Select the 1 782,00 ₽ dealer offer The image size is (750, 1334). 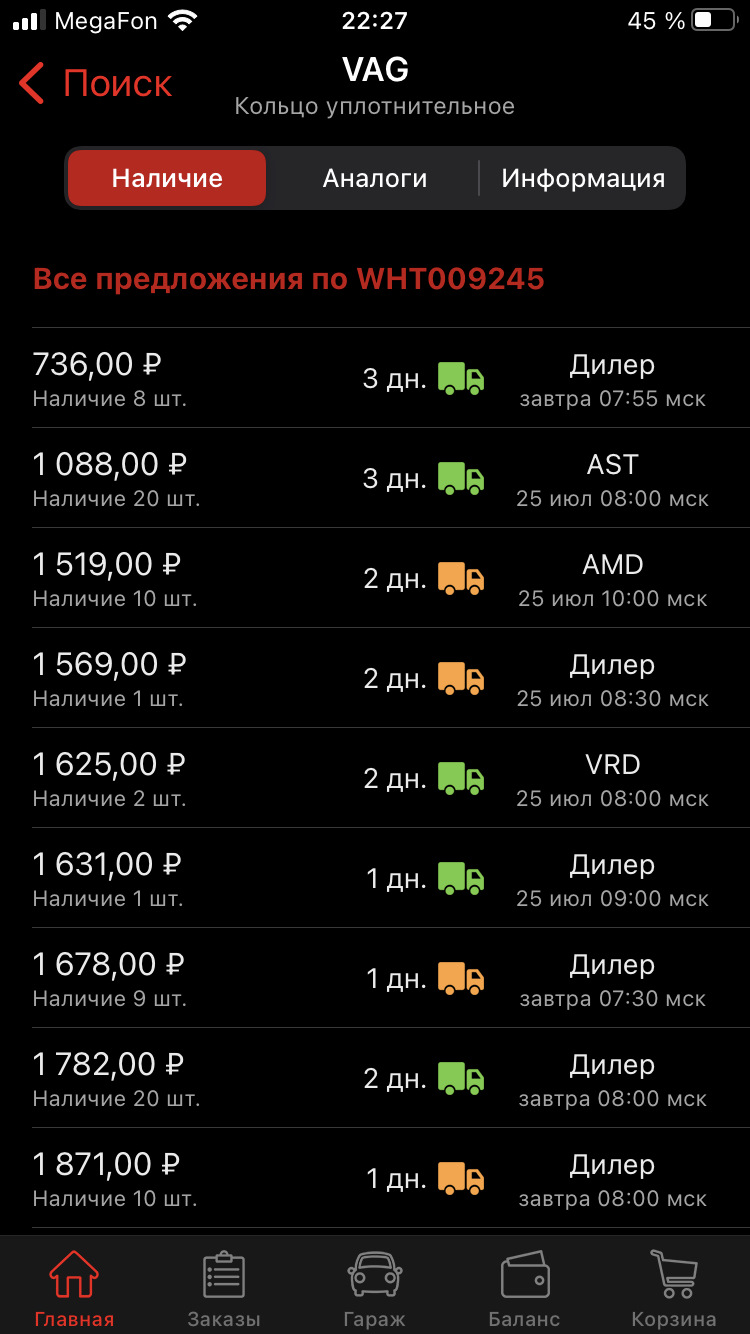point(375,1079)
